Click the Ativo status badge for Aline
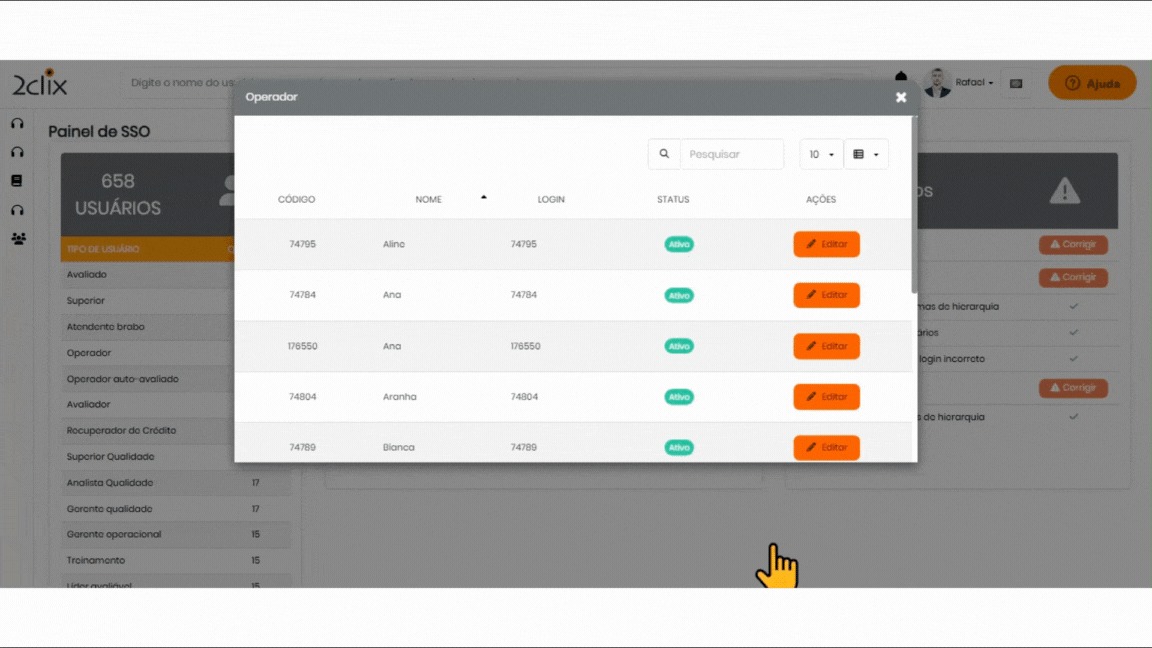The height and width of the screenshot is (648, 1152). (679, 244)
